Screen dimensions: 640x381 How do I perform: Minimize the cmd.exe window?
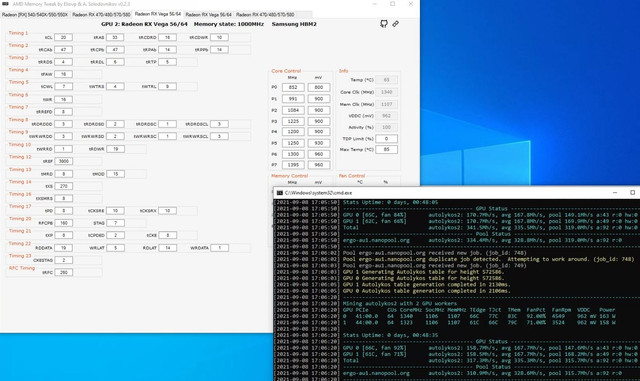click(615, 193)
